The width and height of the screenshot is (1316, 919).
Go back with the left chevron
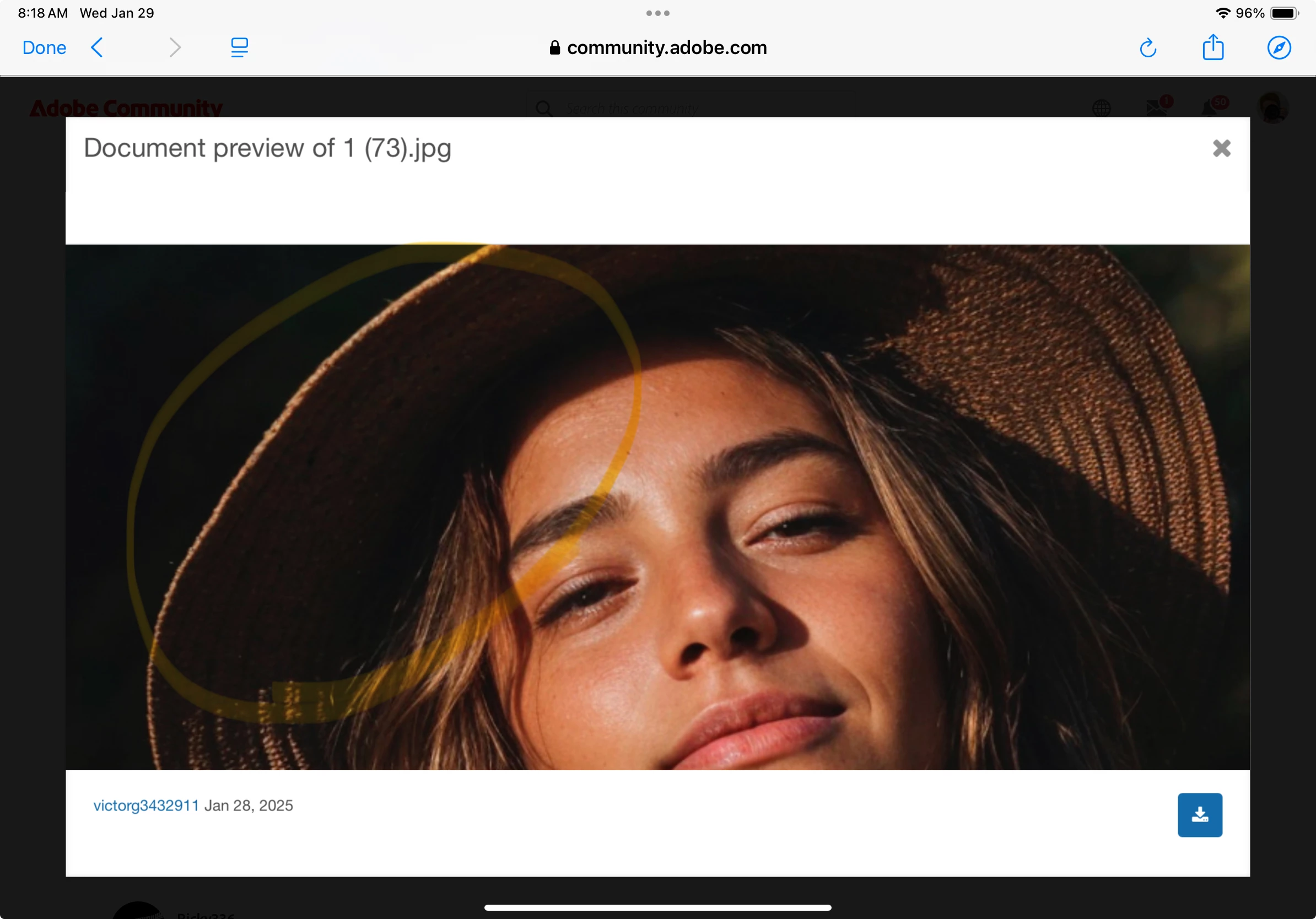pyautogui.click(x=98, y=47)
